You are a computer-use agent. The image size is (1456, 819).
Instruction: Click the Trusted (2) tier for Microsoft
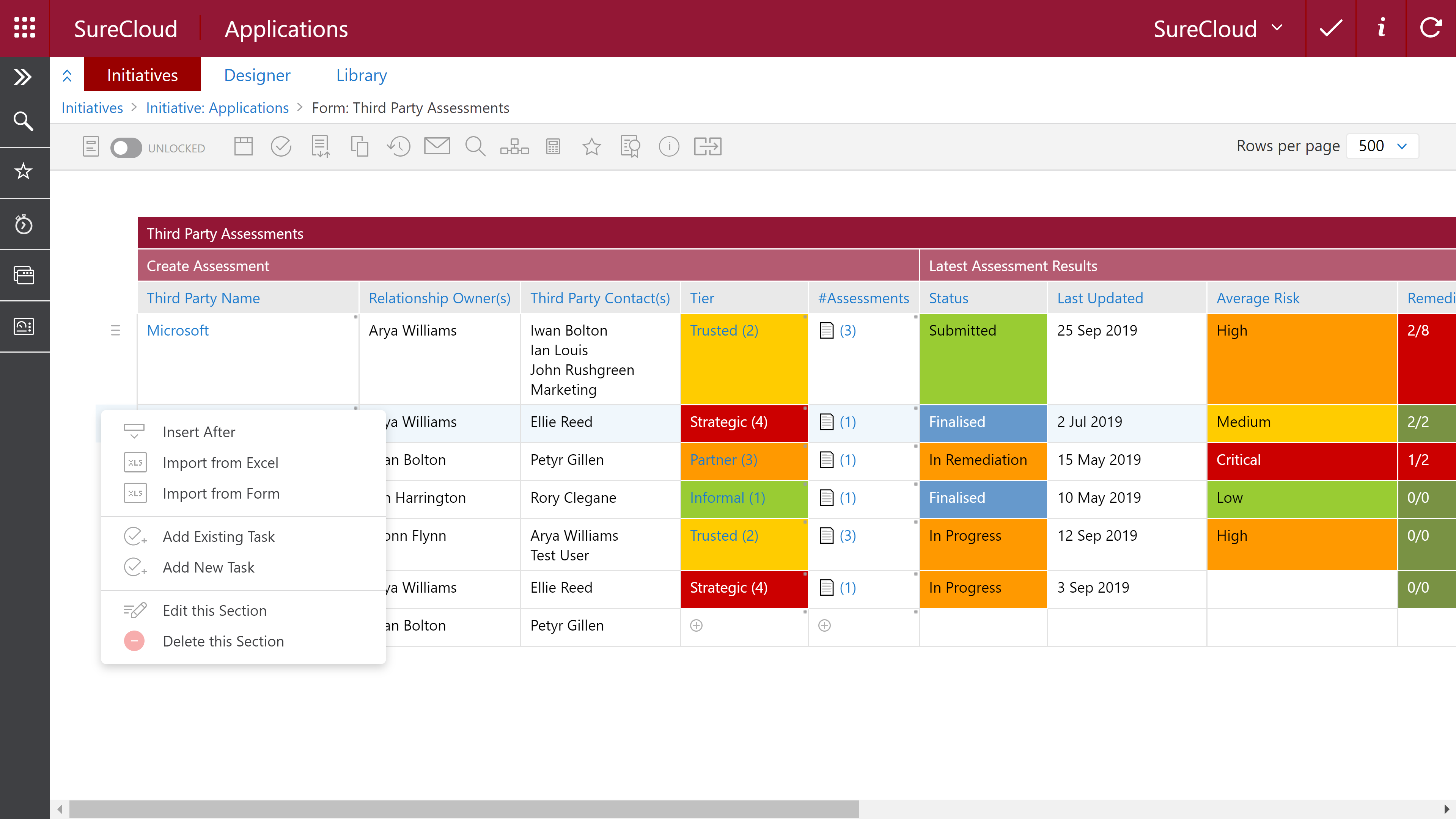pos(724,330)
